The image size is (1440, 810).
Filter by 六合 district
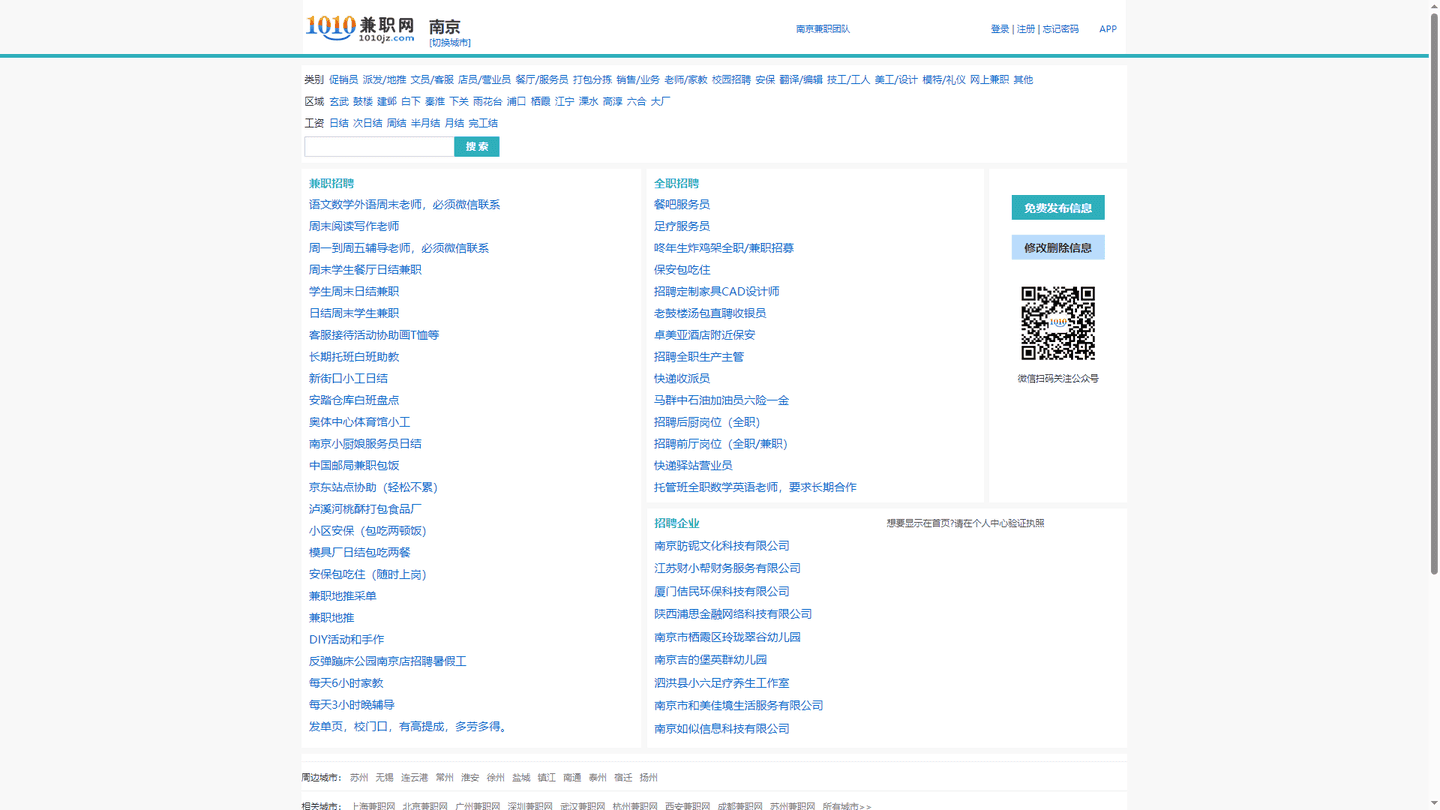pos(636,102)
